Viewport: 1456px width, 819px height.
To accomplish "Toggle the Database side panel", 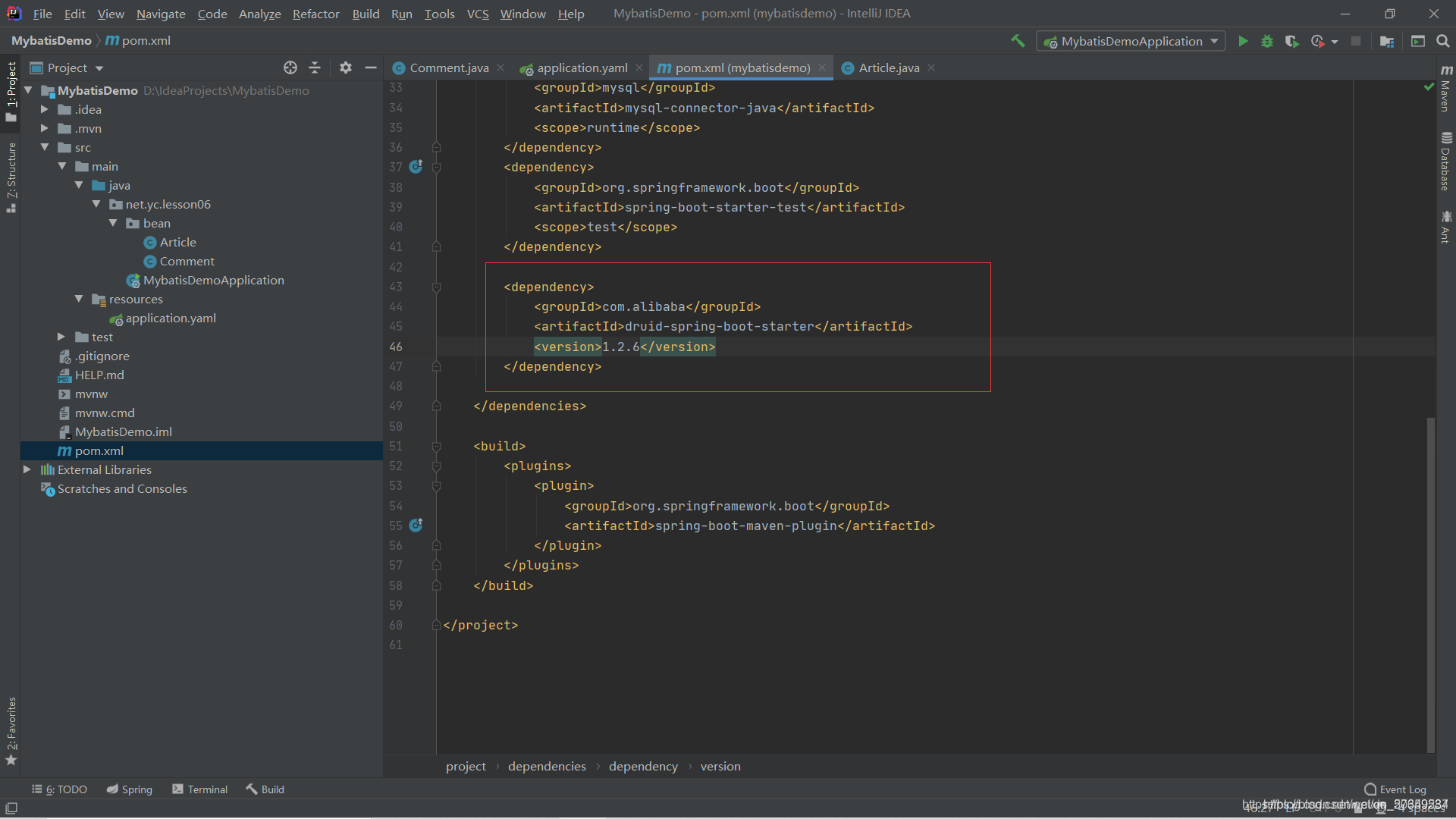I will 1446,162.
